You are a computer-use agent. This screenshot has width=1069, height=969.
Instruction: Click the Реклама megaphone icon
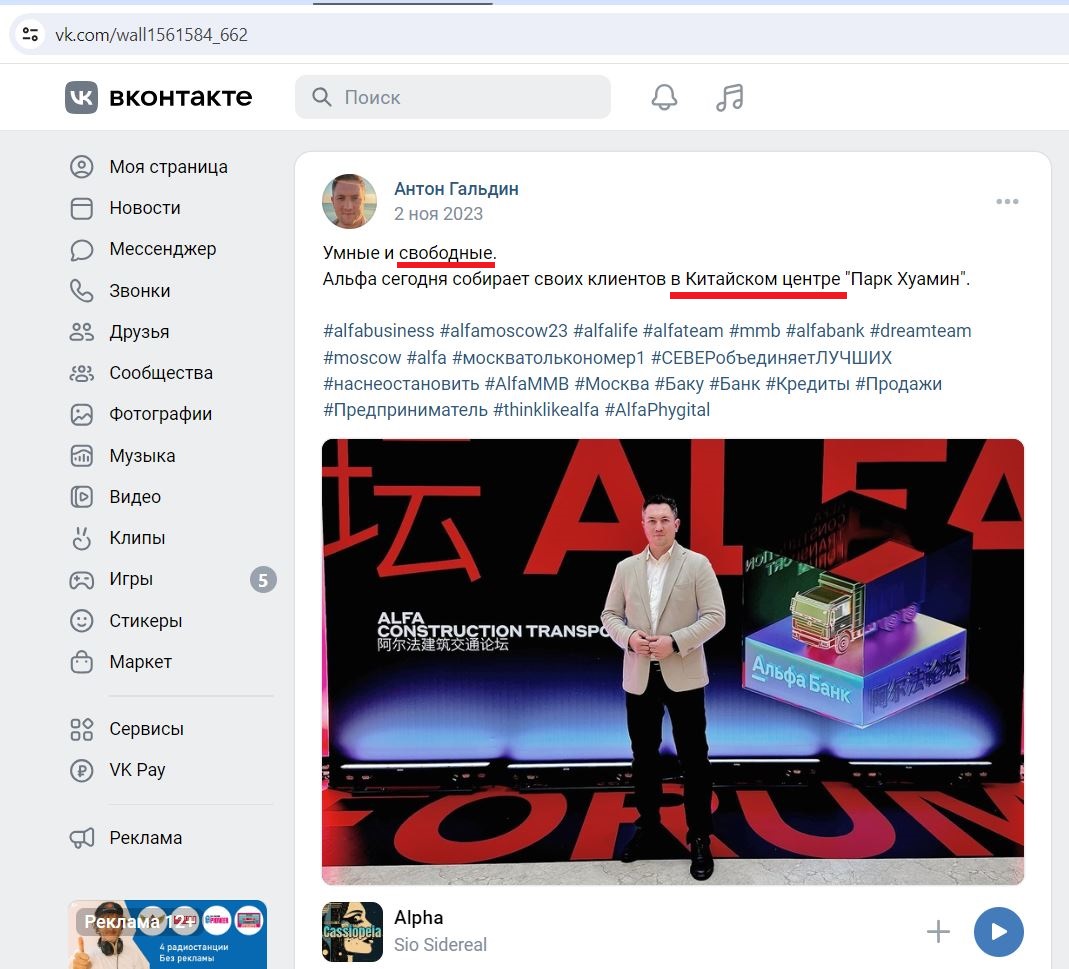[x=82, y=837]
